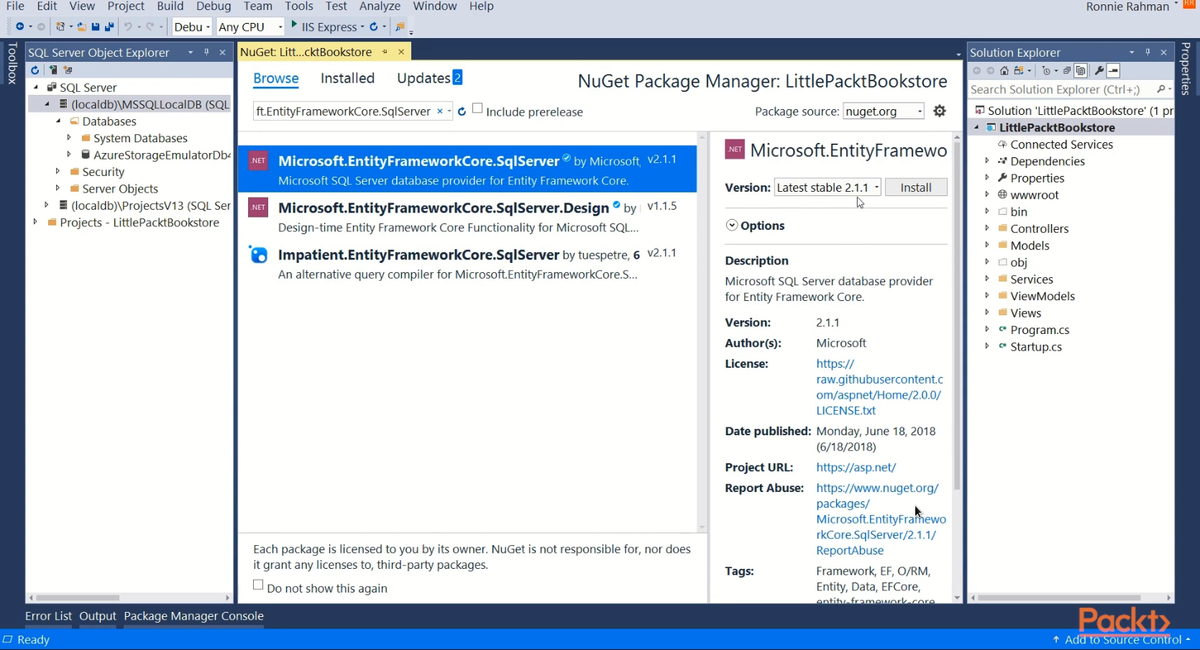This screenshot has height=650, width=1200.
Task: Toggle Show All Files in Solution Explorer
Action: [1081, 71]
